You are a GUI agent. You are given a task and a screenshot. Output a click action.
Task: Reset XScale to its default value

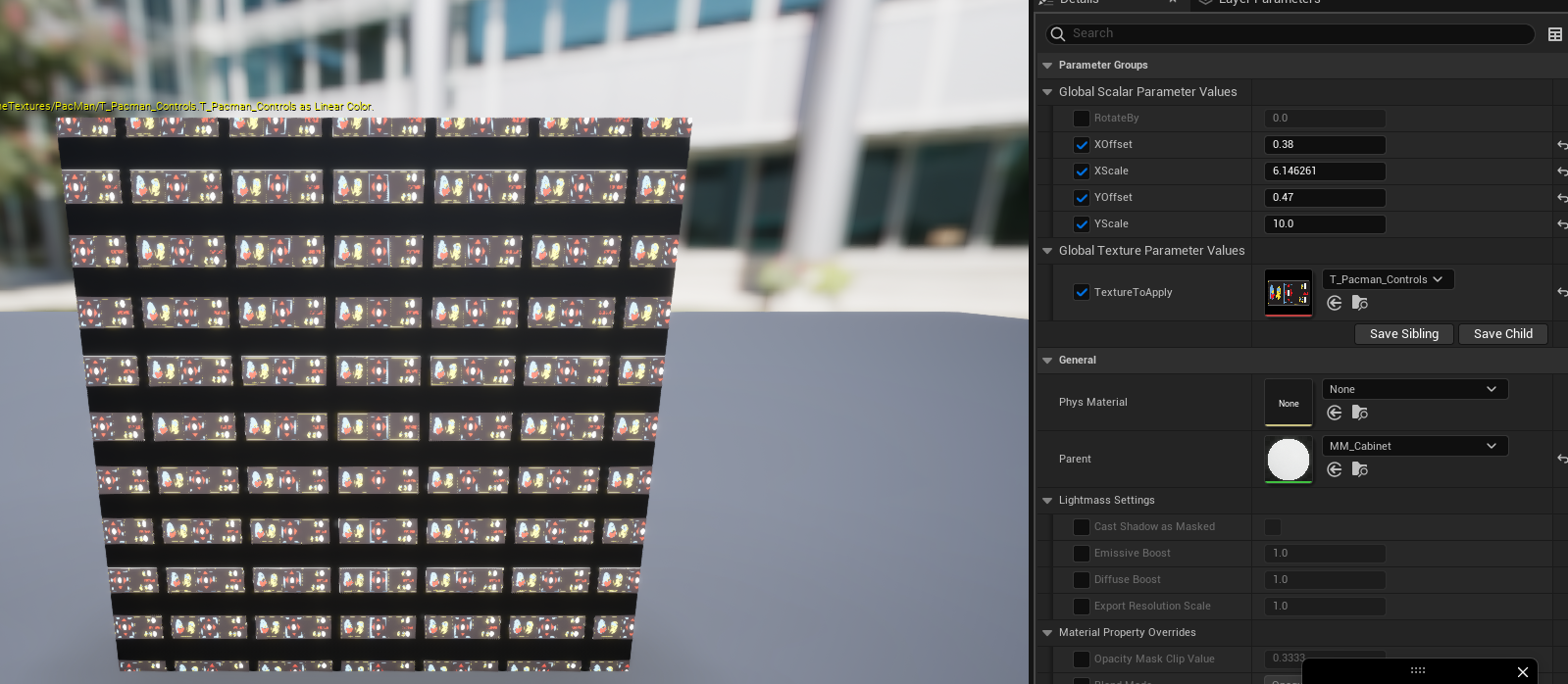pos(1562,171)
